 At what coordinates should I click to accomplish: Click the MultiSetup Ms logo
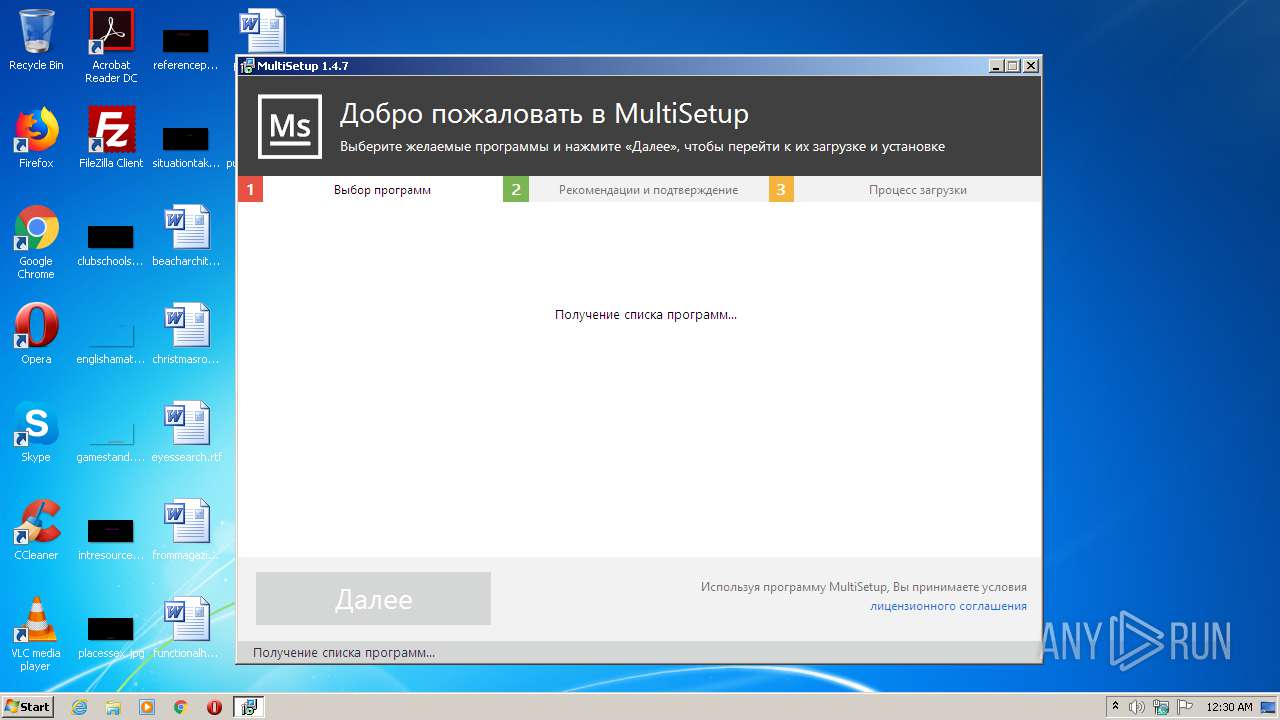290,127
